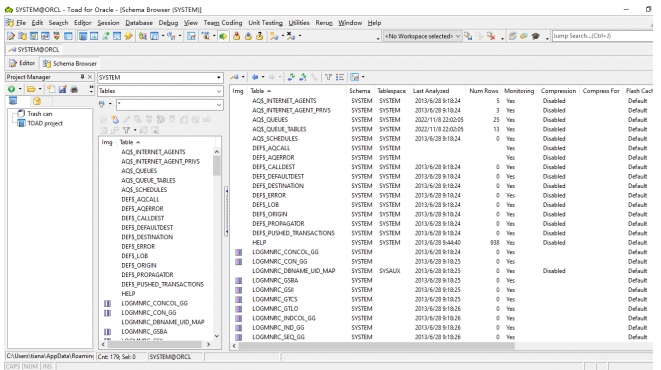The width and height of the screenshot is (661, 370).
Task: Select the SYSTEM@ORCL connection tab
Action: click(34, 50)
